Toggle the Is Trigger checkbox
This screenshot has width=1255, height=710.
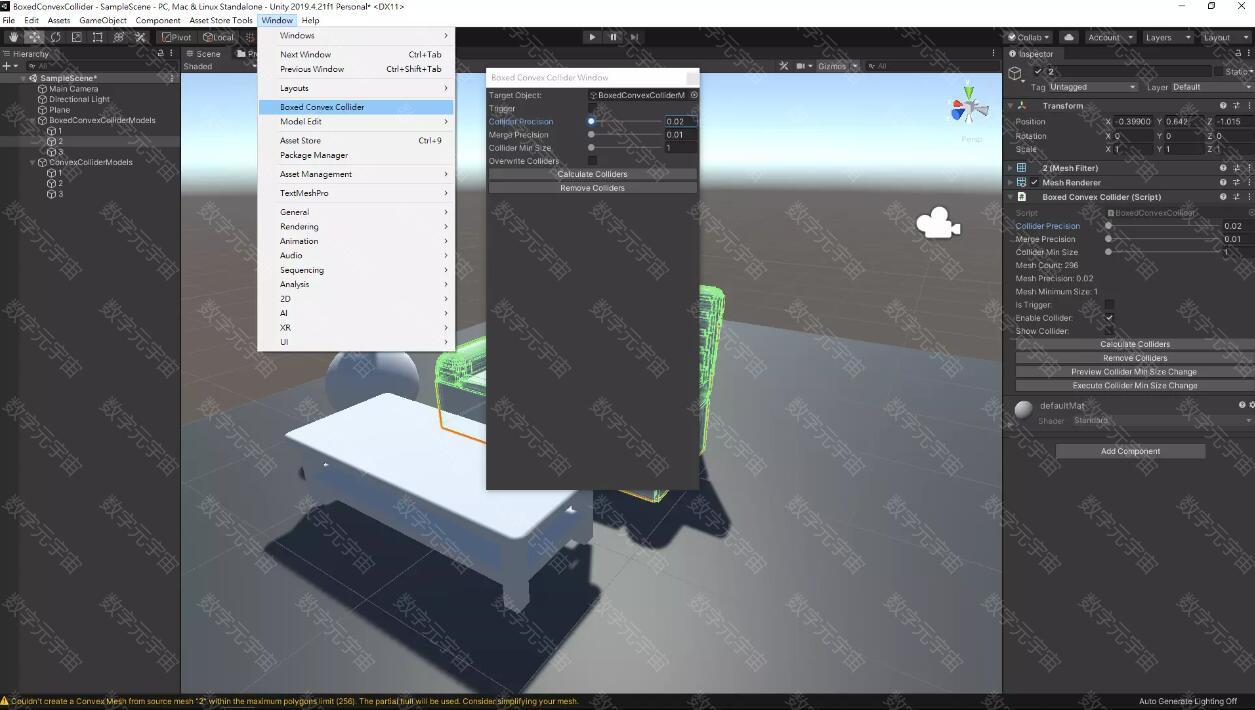click(x=1109, y=305)
